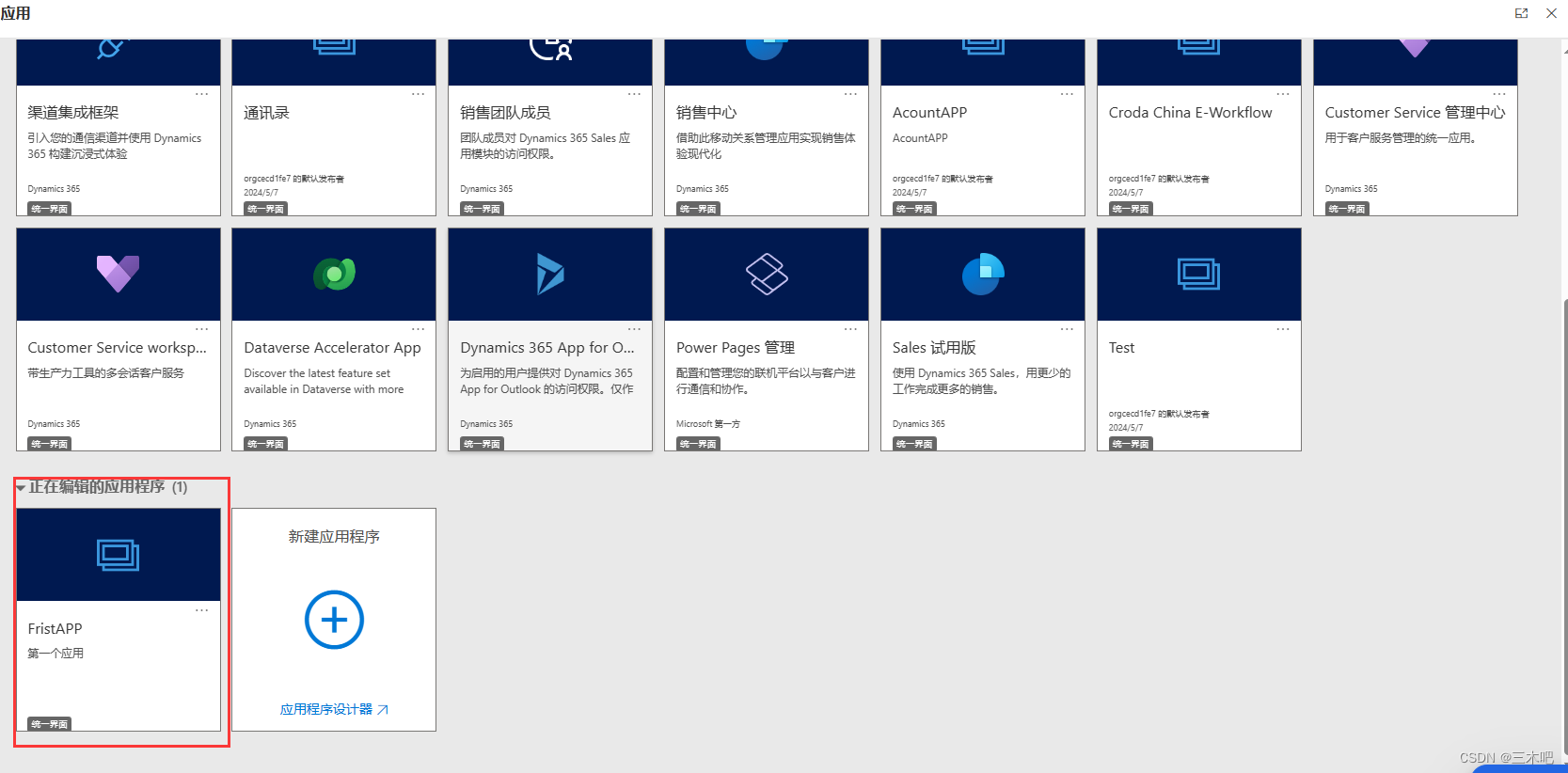Open more options for Dataverse Accelerator App

click(x=418, y=329)
